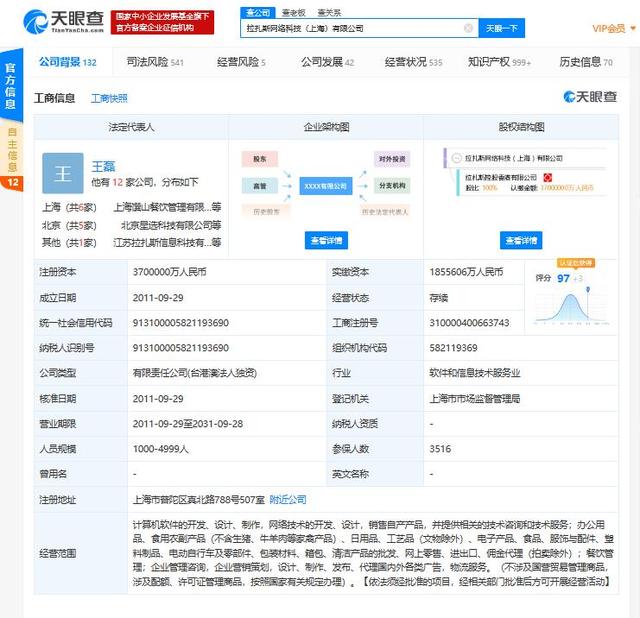Collapse the 拉扎斯网络科技 equity tree node
Screen dimensions: 640x618
(x=456, y=158)
